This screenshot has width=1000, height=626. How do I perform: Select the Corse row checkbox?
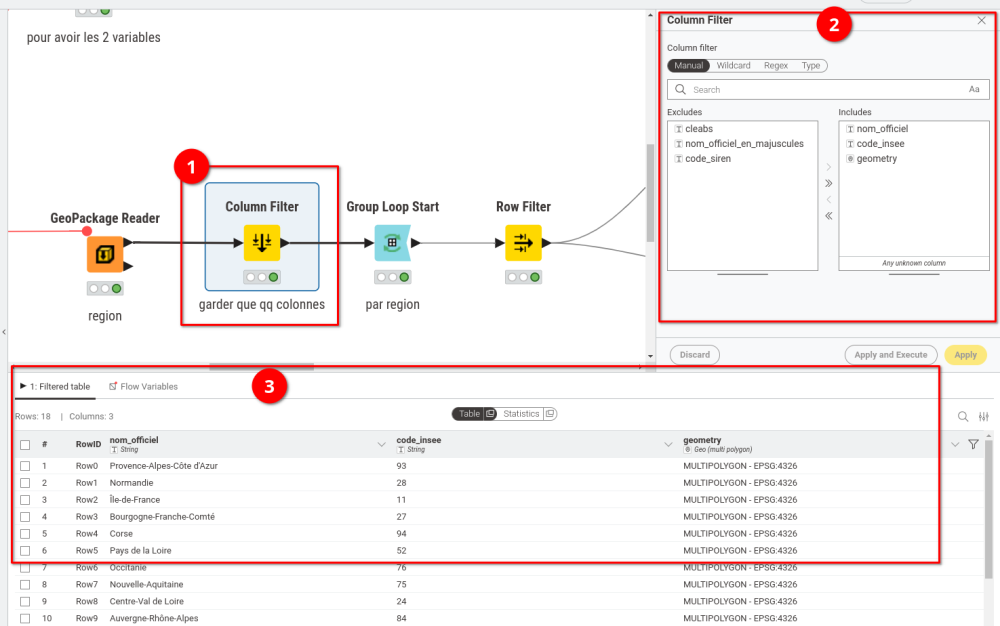[25, 534]
